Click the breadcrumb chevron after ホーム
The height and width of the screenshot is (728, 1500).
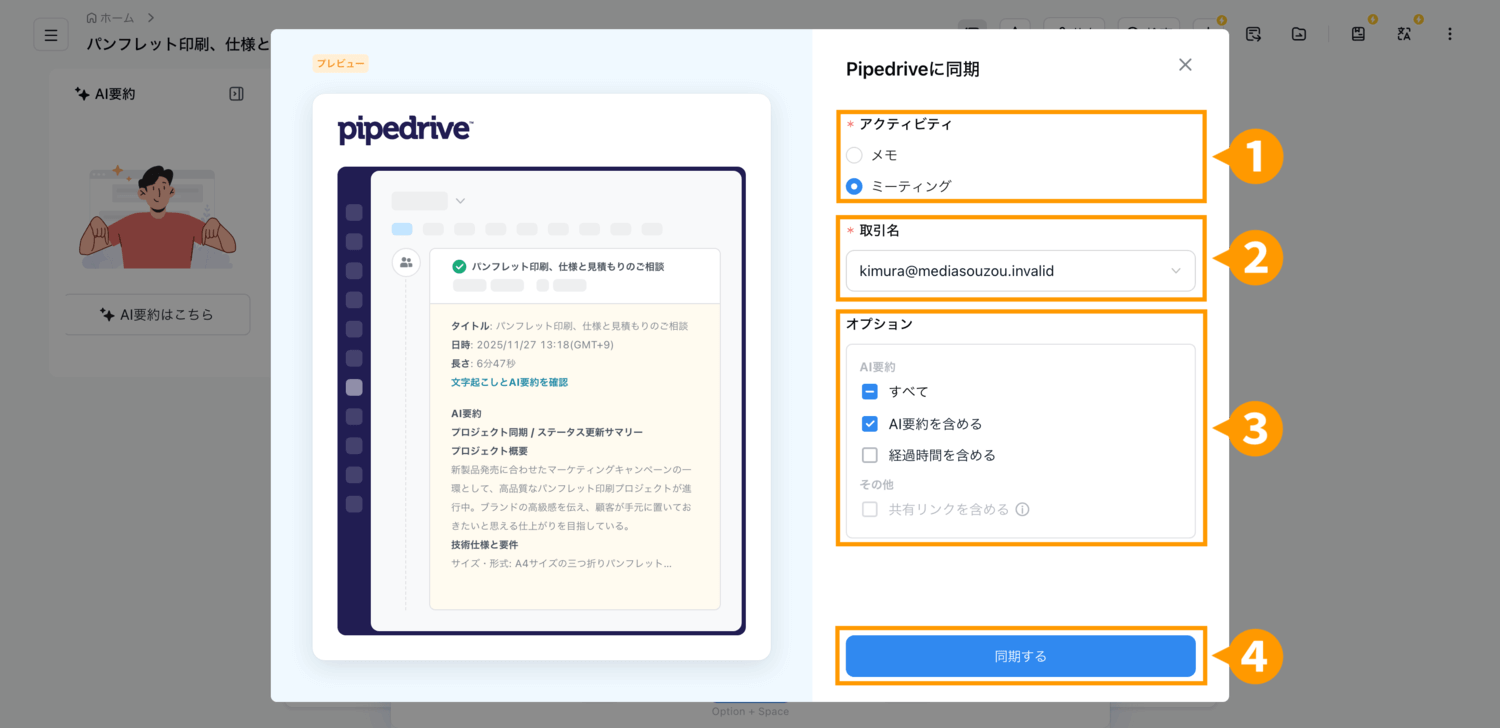pos(151,17)
